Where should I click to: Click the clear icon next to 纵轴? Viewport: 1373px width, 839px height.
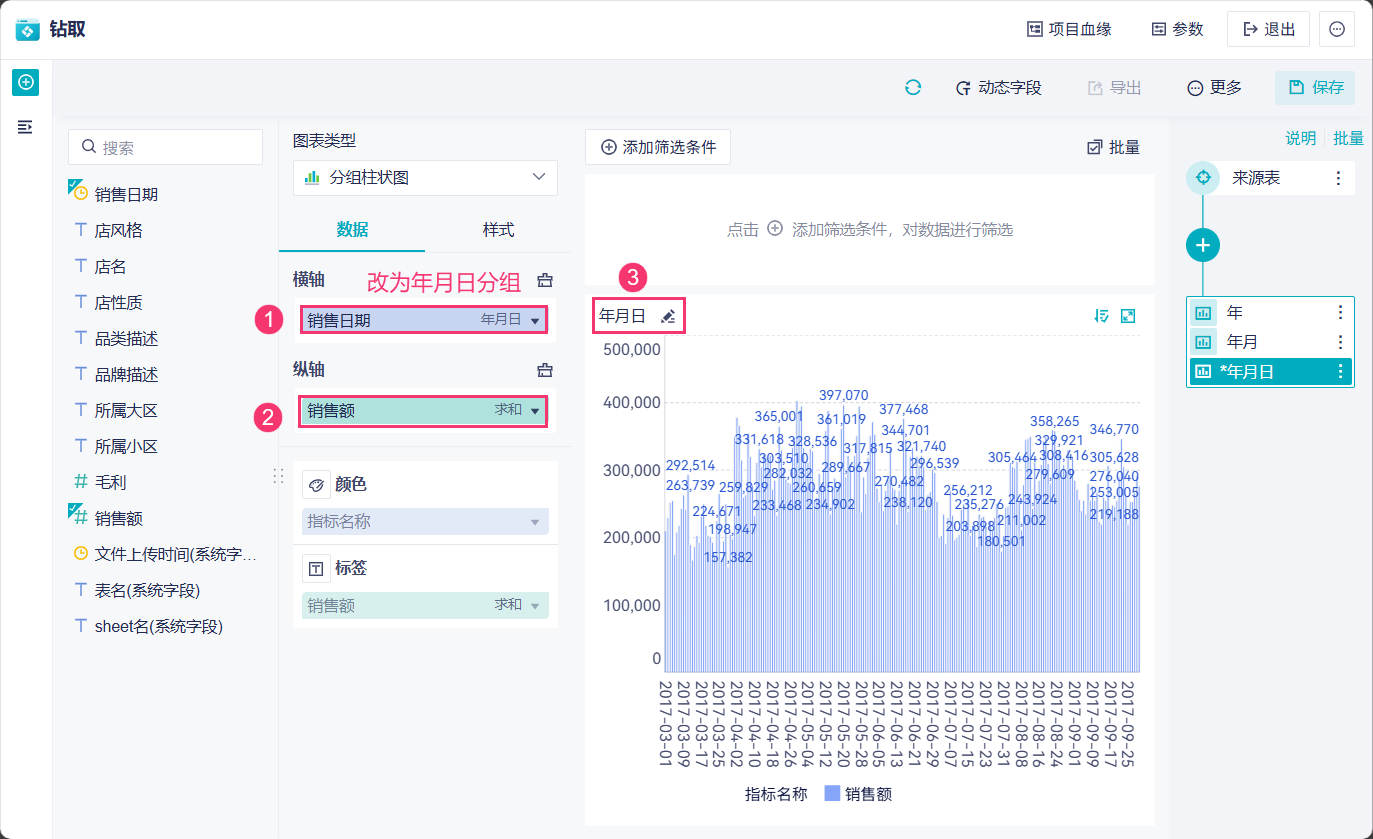pyautogui.click(x=545, y=370)
